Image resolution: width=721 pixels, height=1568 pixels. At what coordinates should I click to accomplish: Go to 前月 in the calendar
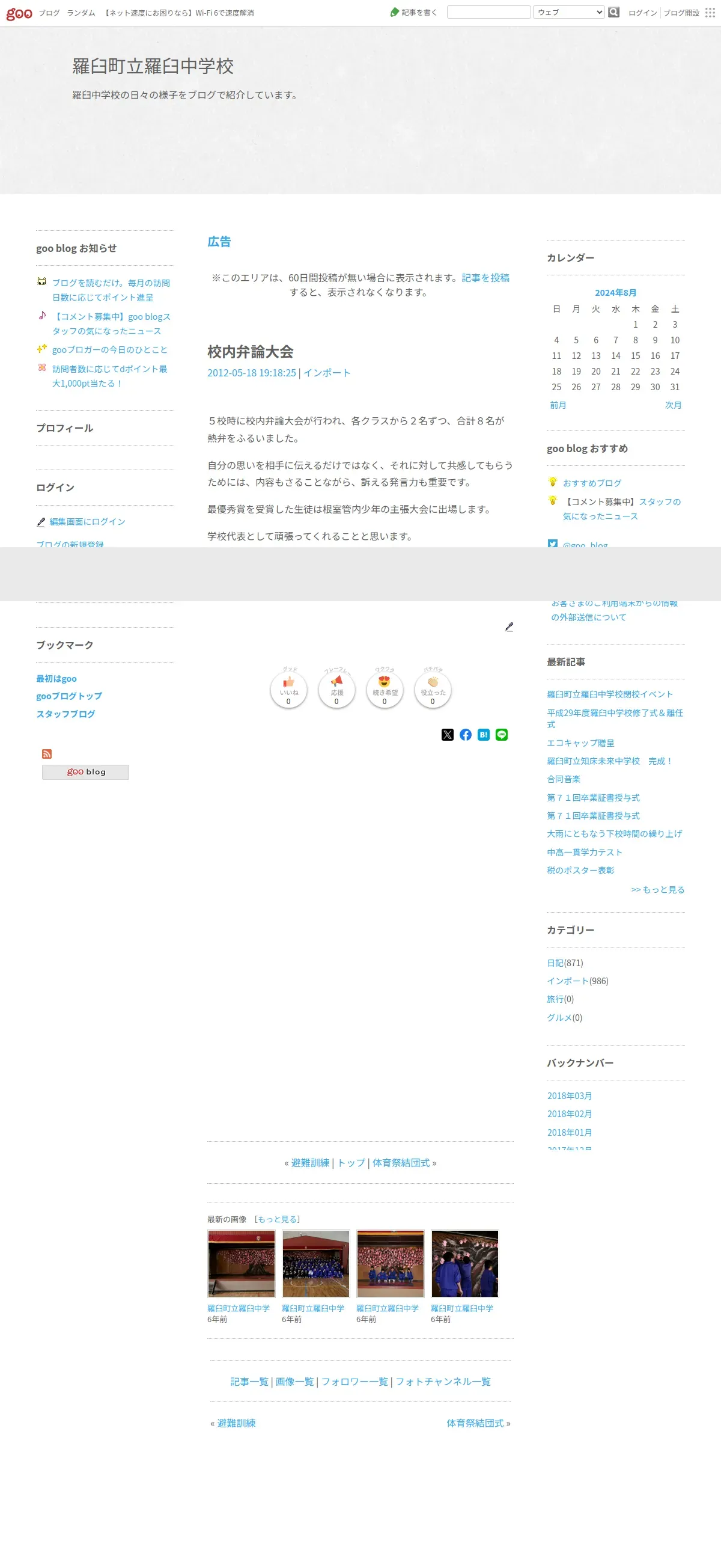point(558,405)
